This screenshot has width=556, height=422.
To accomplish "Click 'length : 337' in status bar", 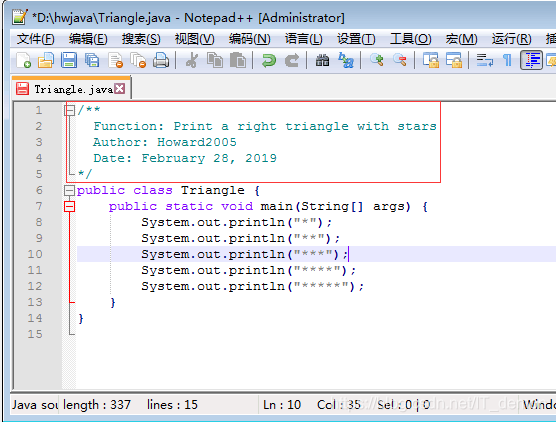I will point(97,405).
